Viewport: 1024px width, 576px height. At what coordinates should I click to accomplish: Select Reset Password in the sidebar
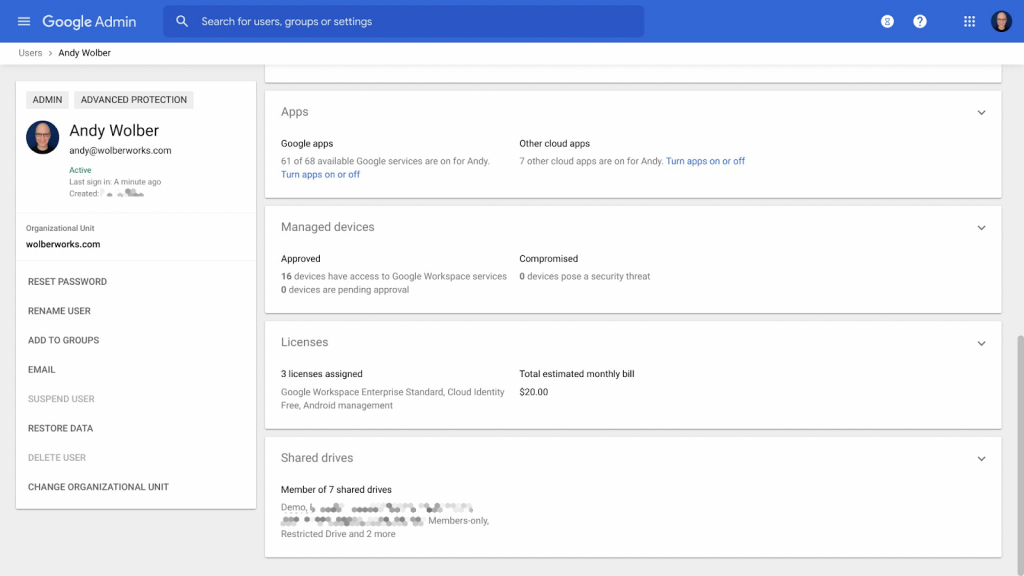pyautogui.click(x=67, y=282)
